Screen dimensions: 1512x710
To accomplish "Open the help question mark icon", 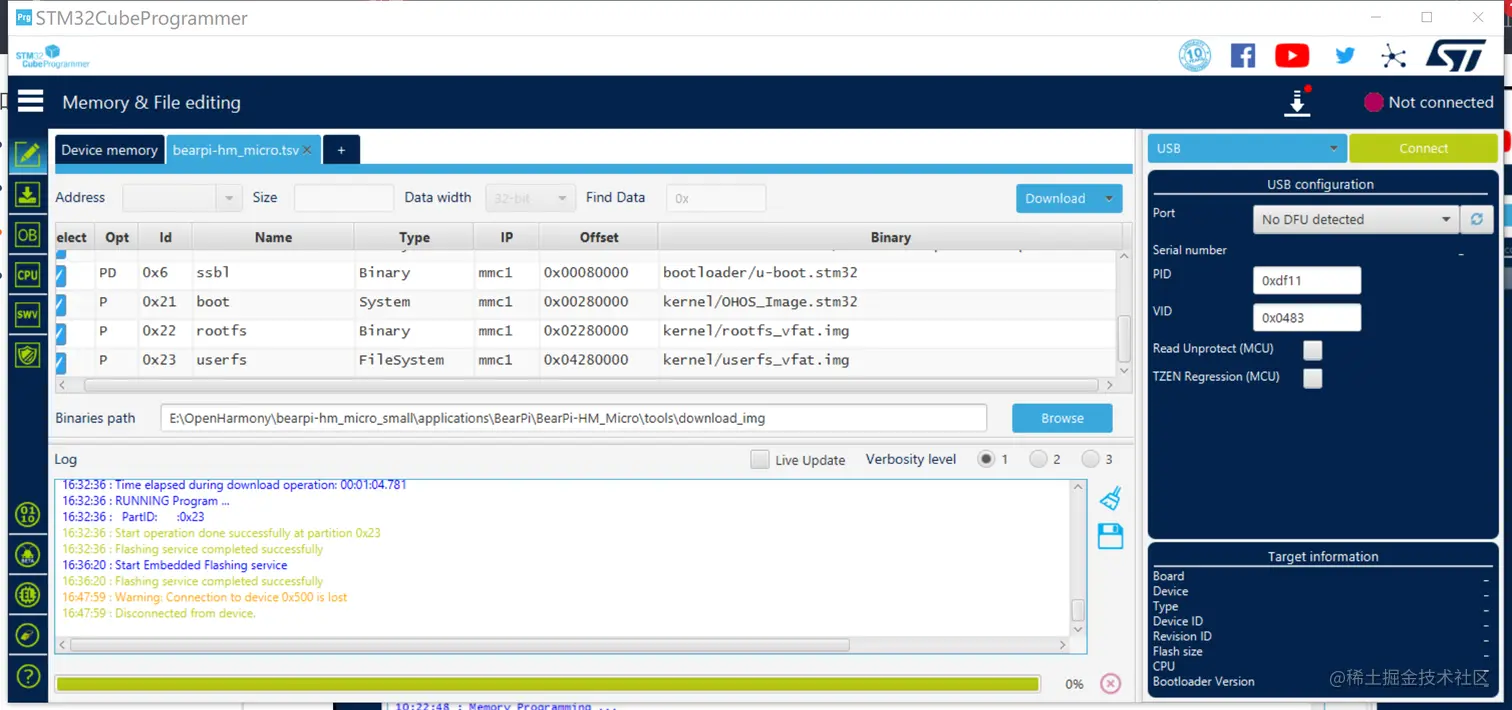I will [28, 676].
